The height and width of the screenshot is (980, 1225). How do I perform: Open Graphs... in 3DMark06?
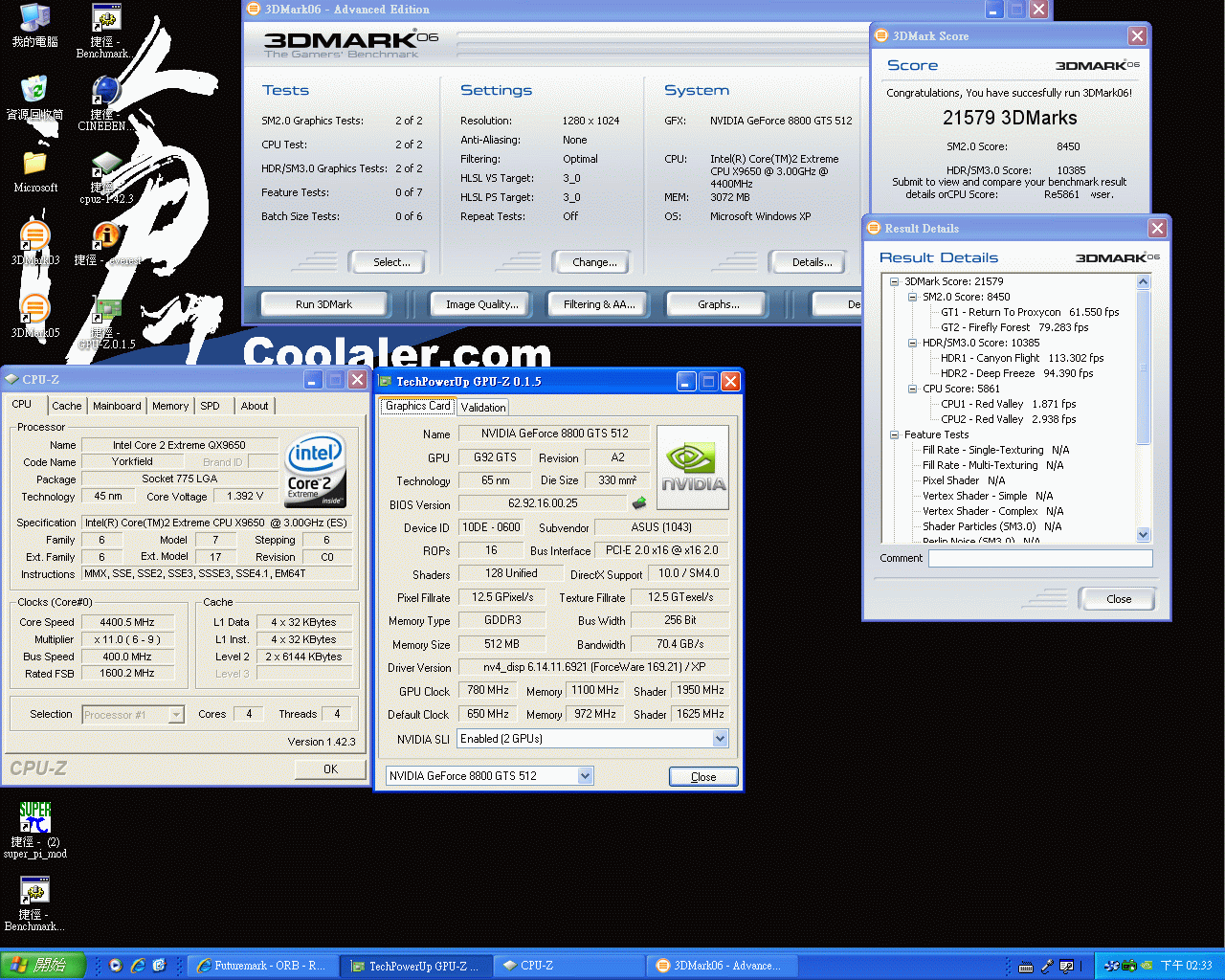point(719,304)
